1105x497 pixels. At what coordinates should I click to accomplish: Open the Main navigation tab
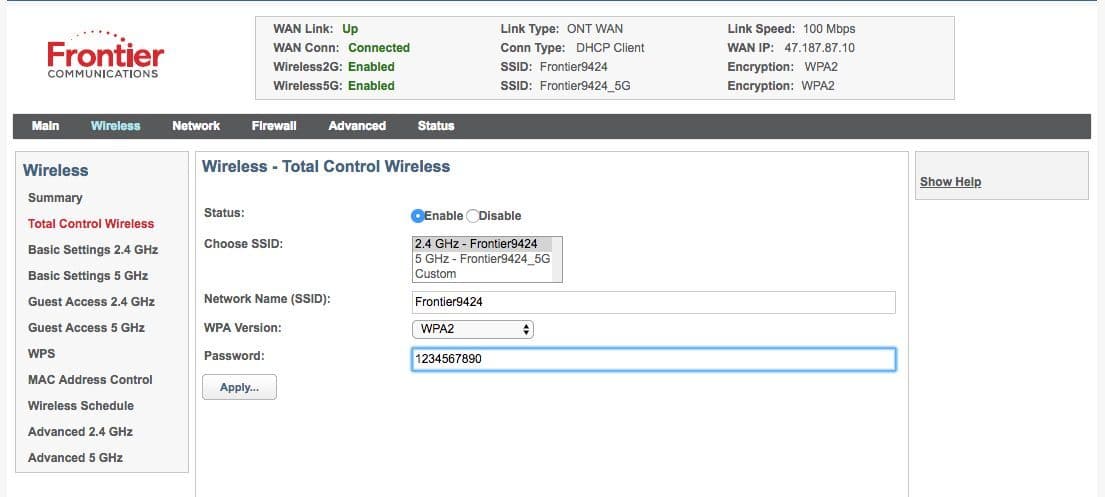tap(45, 126)
